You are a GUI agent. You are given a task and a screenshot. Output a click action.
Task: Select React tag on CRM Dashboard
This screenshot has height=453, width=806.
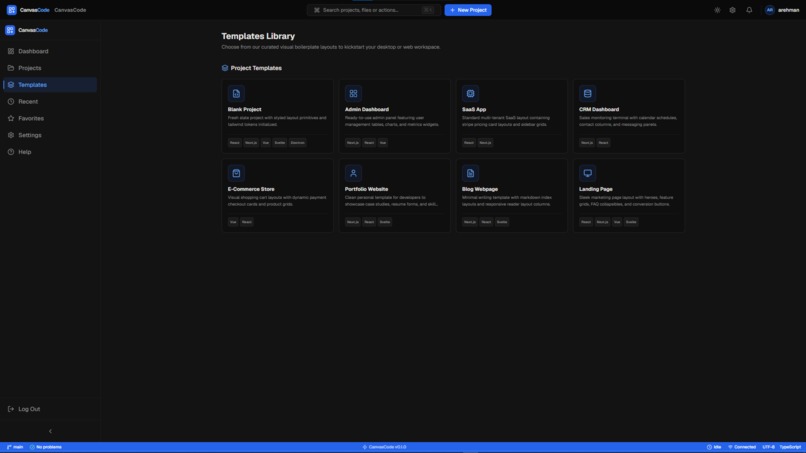tap(603, 142)
